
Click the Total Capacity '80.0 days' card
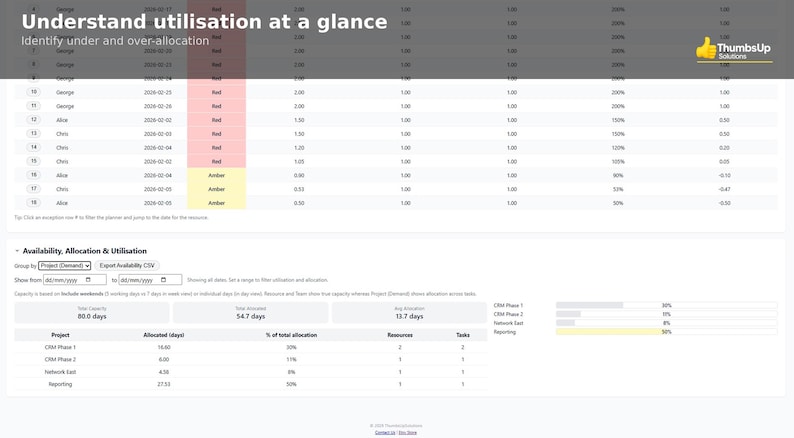(92, 312)
